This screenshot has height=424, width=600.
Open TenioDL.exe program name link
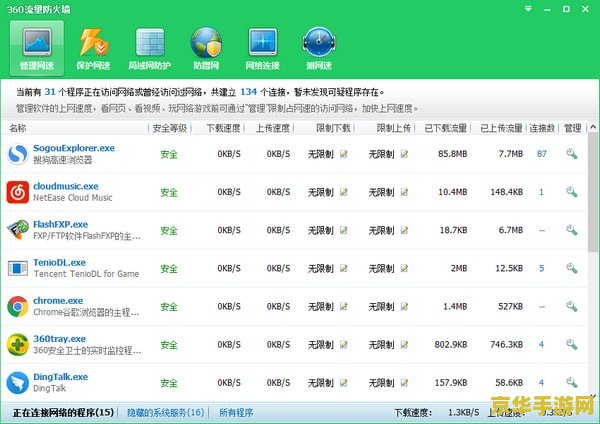tap(59, 263)
